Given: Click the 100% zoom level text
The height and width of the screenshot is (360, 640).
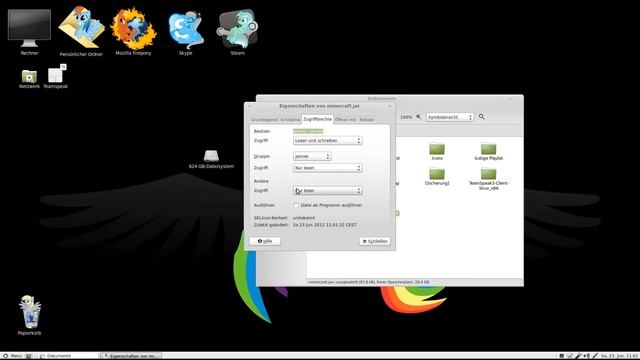Looking at the screenshot, I should (x=406, y=117).
